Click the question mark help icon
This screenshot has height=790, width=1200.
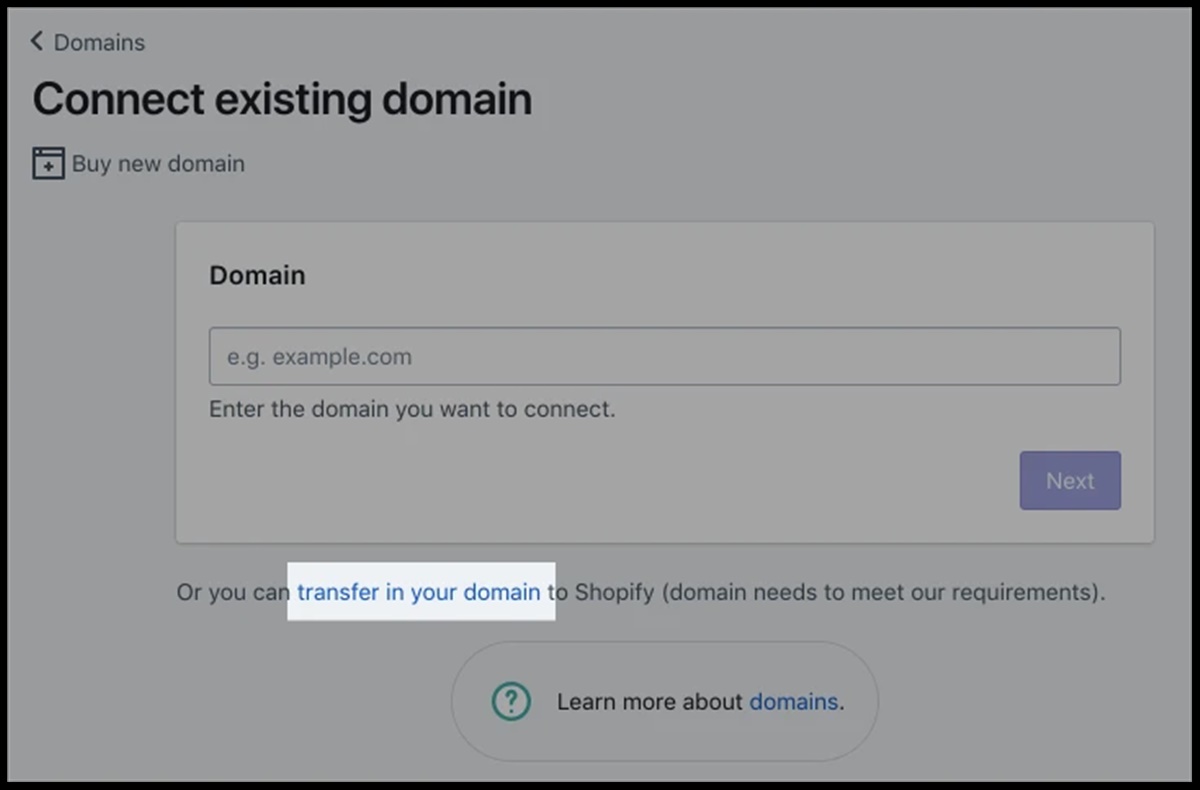click(x=511, y=702)
